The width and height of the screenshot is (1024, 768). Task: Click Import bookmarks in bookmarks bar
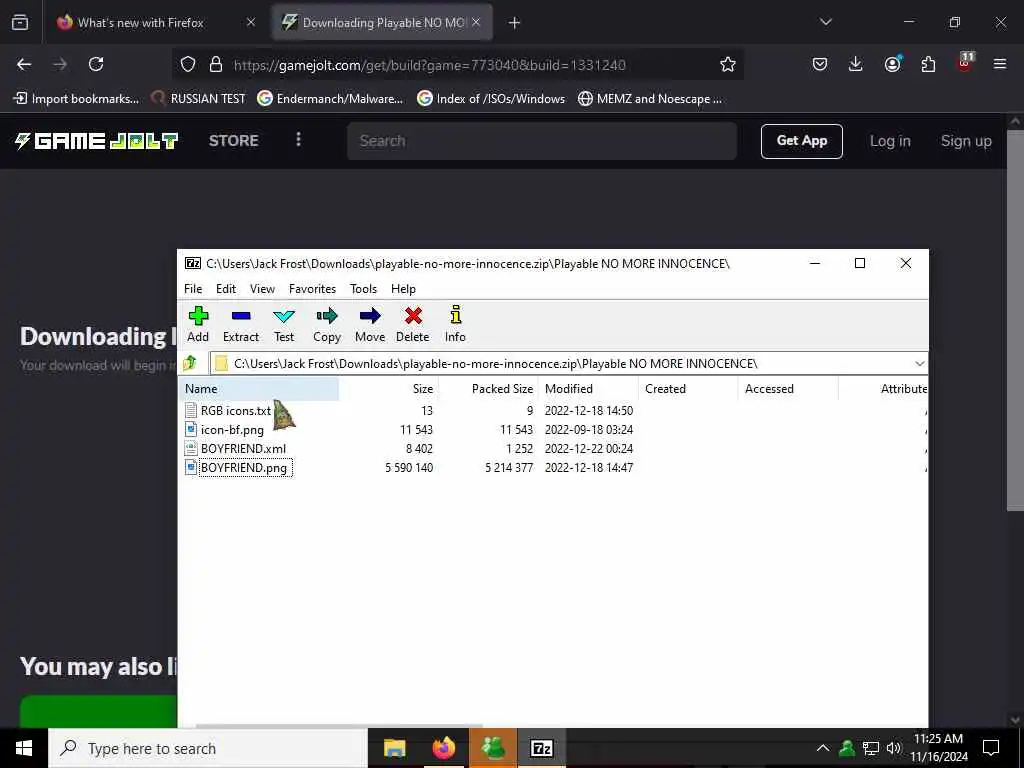click(76, 99)
